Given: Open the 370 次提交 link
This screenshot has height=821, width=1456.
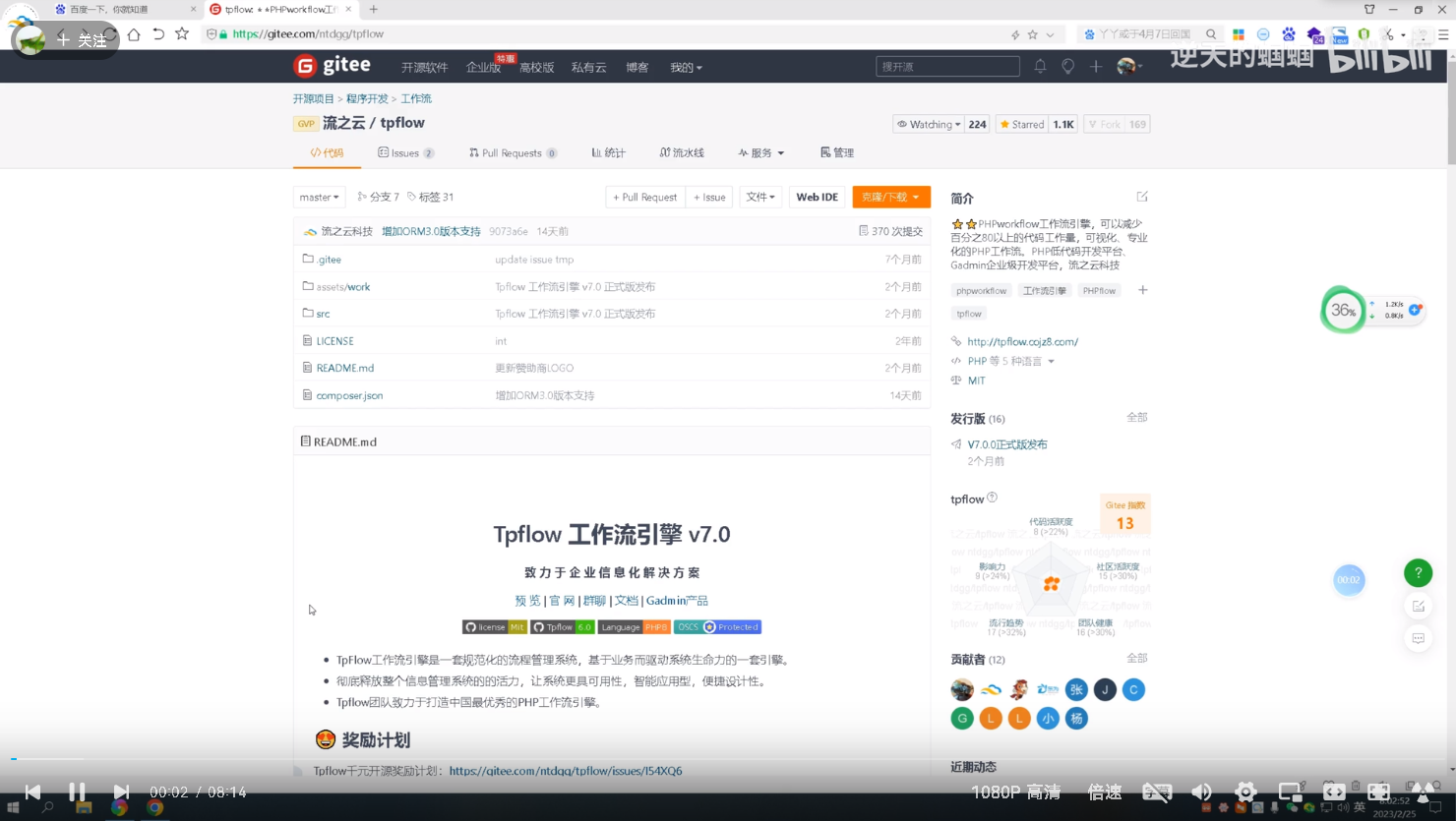Looking at the screenshot, I should coord(890,231).
